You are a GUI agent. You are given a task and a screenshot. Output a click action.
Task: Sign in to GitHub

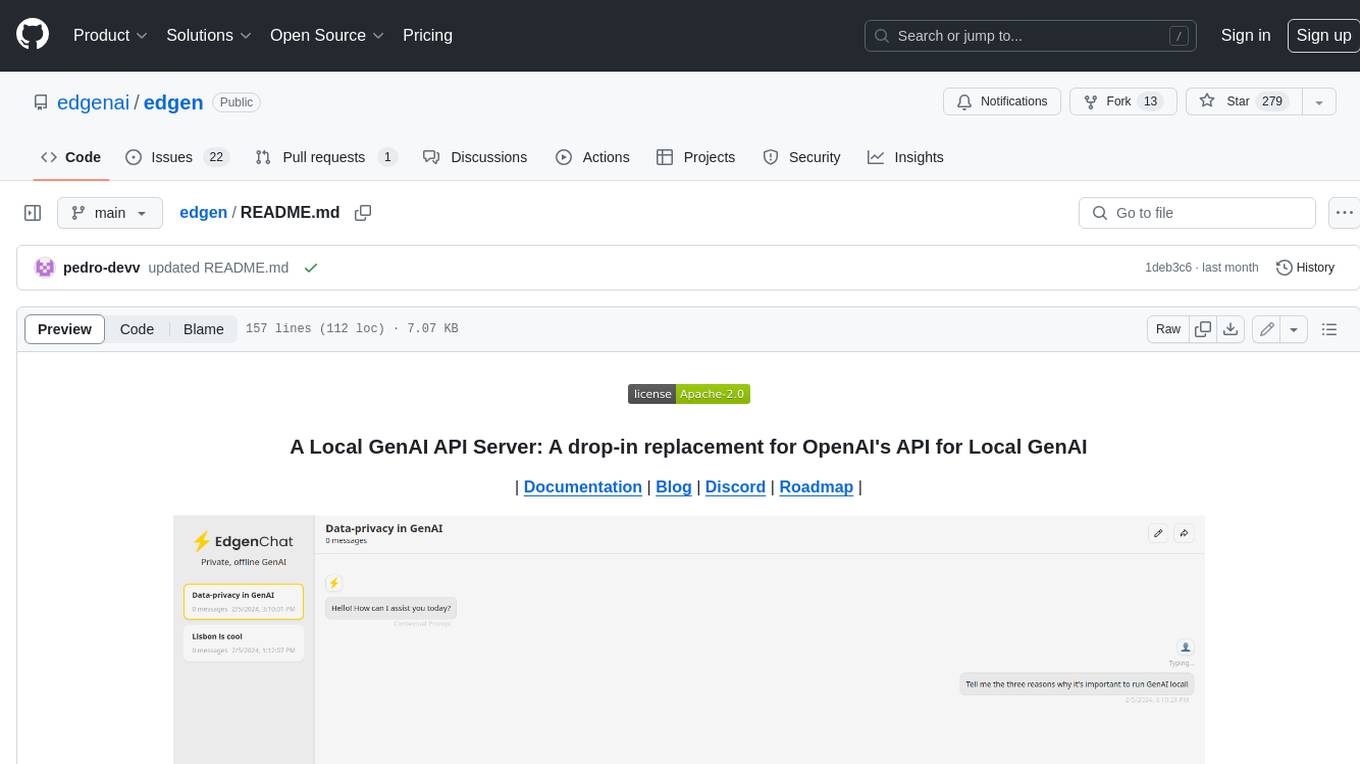[1245, 35]
